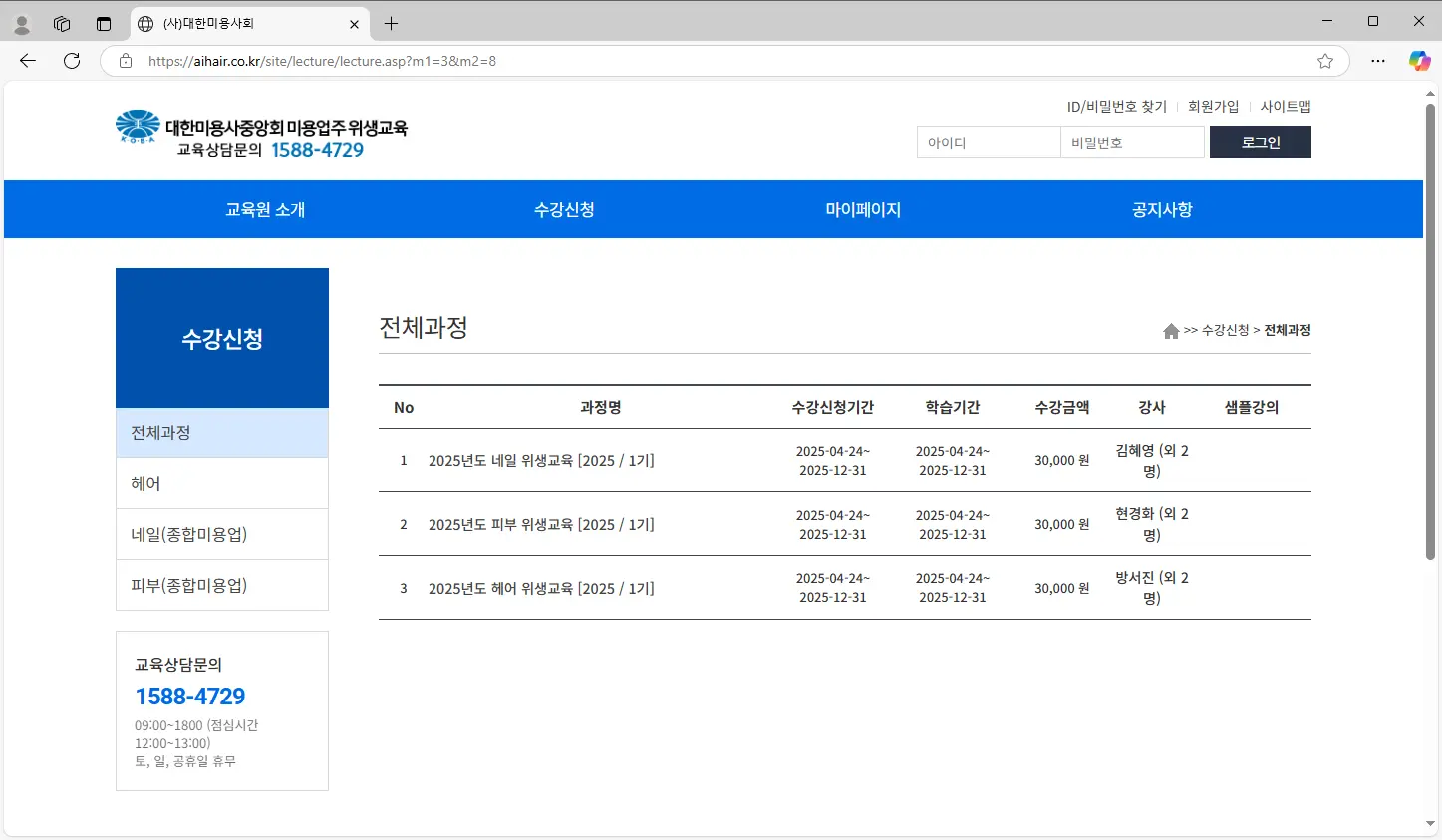Reload the page using the refresh icon
This screenshot has width=1442, height=840.
[71, 61]
